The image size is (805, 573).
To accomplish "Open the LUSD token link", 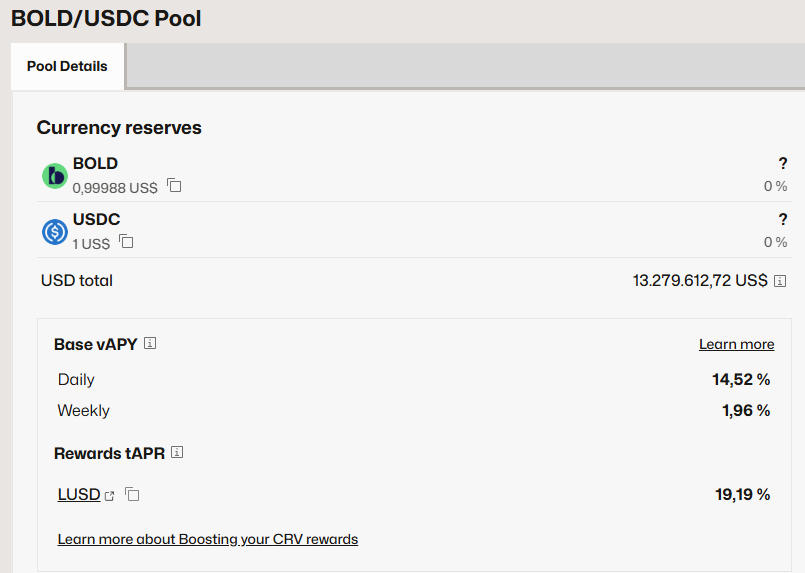I will tap(79, 494).
